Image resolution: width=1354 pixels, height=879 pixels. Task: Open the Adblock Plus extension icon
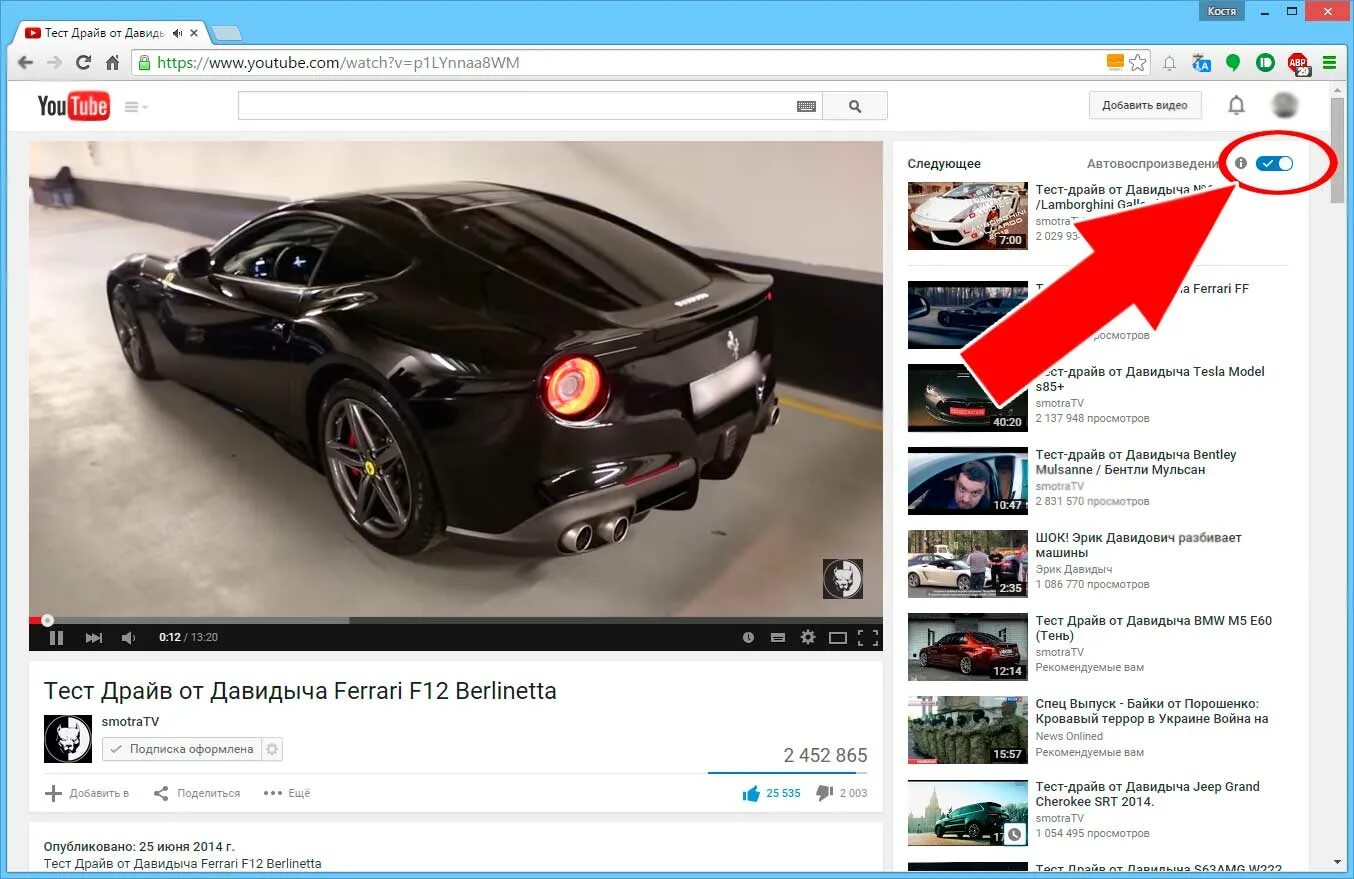point(1298,64)
